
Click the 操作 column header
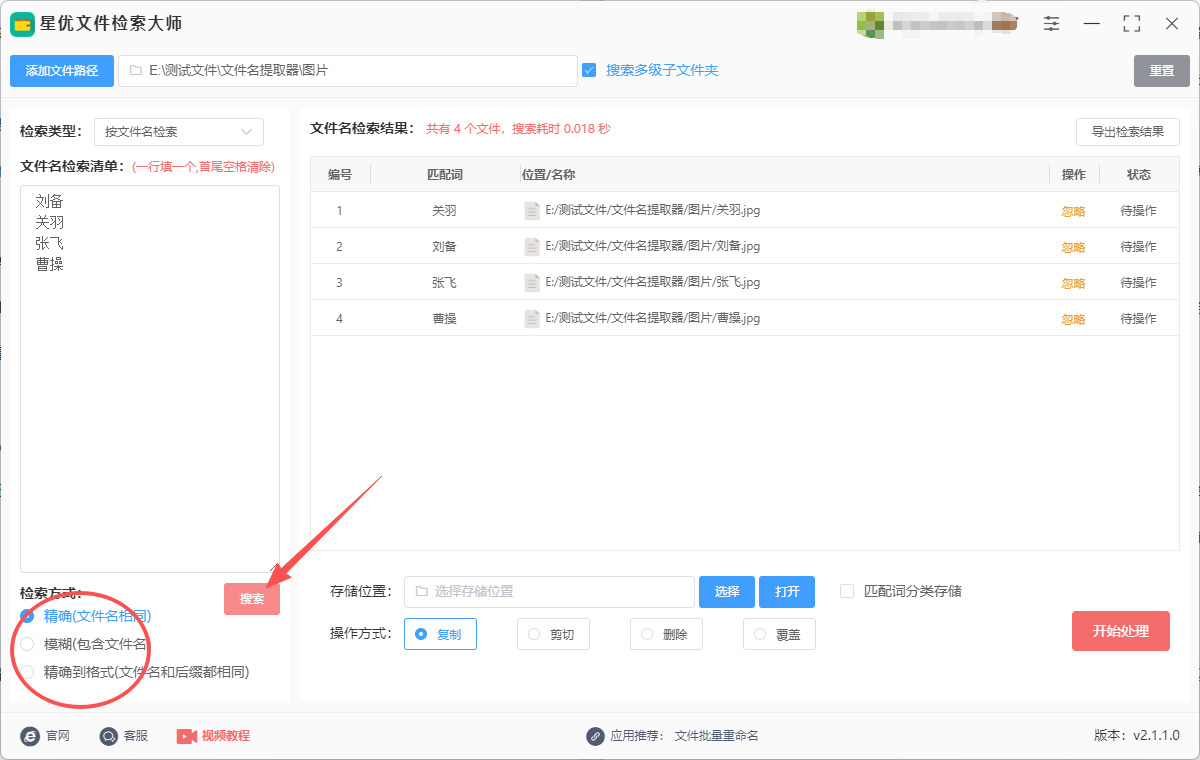click(x=1074, y=174)
